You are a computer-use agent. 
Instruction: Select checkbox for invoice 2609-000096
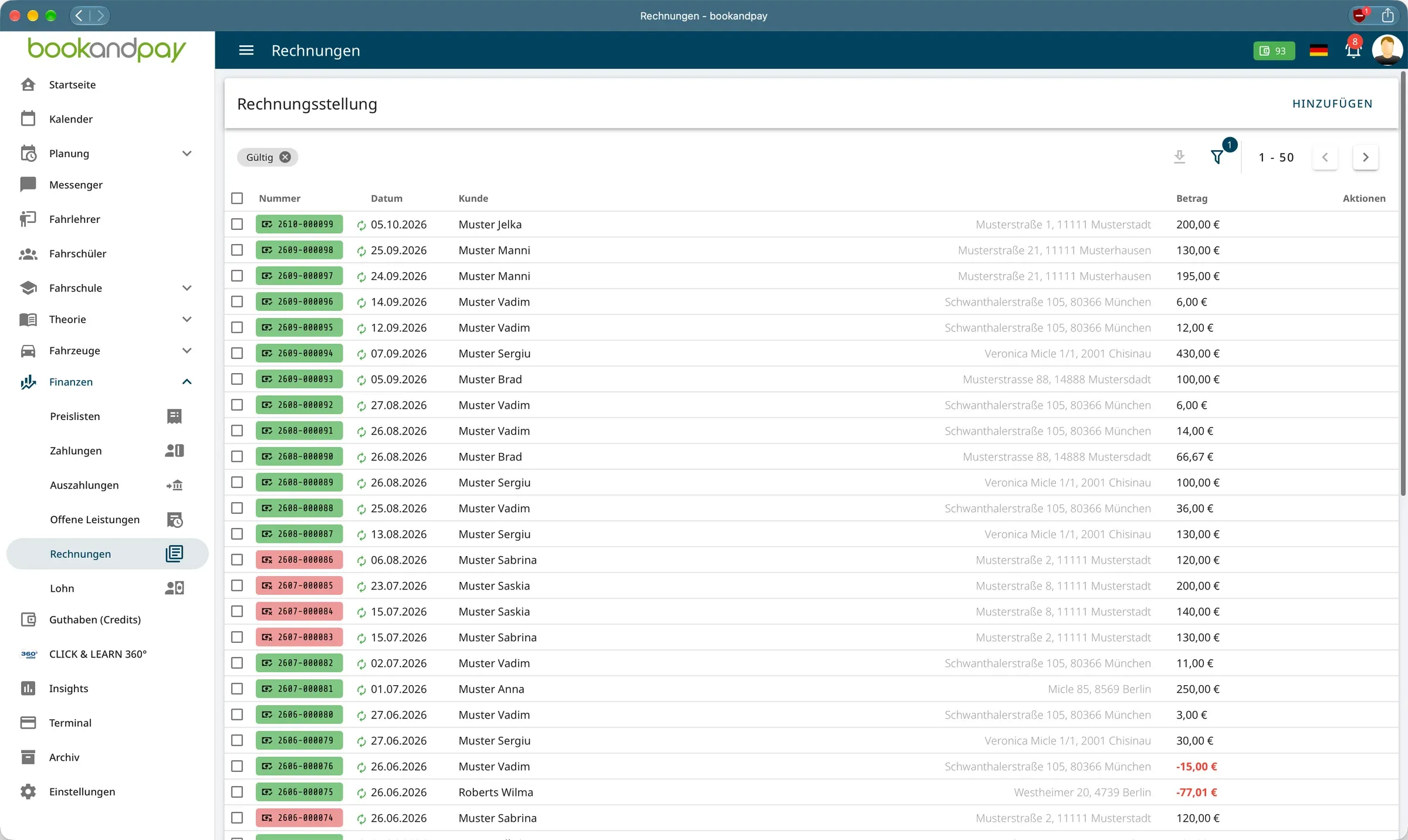pos(237,302)
